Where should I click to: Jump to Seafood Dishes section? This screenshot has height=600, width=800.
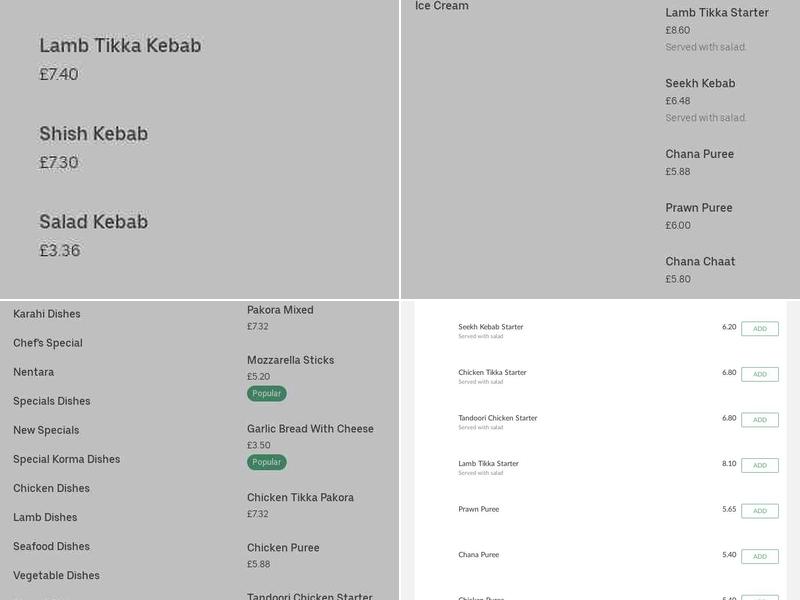51,546
